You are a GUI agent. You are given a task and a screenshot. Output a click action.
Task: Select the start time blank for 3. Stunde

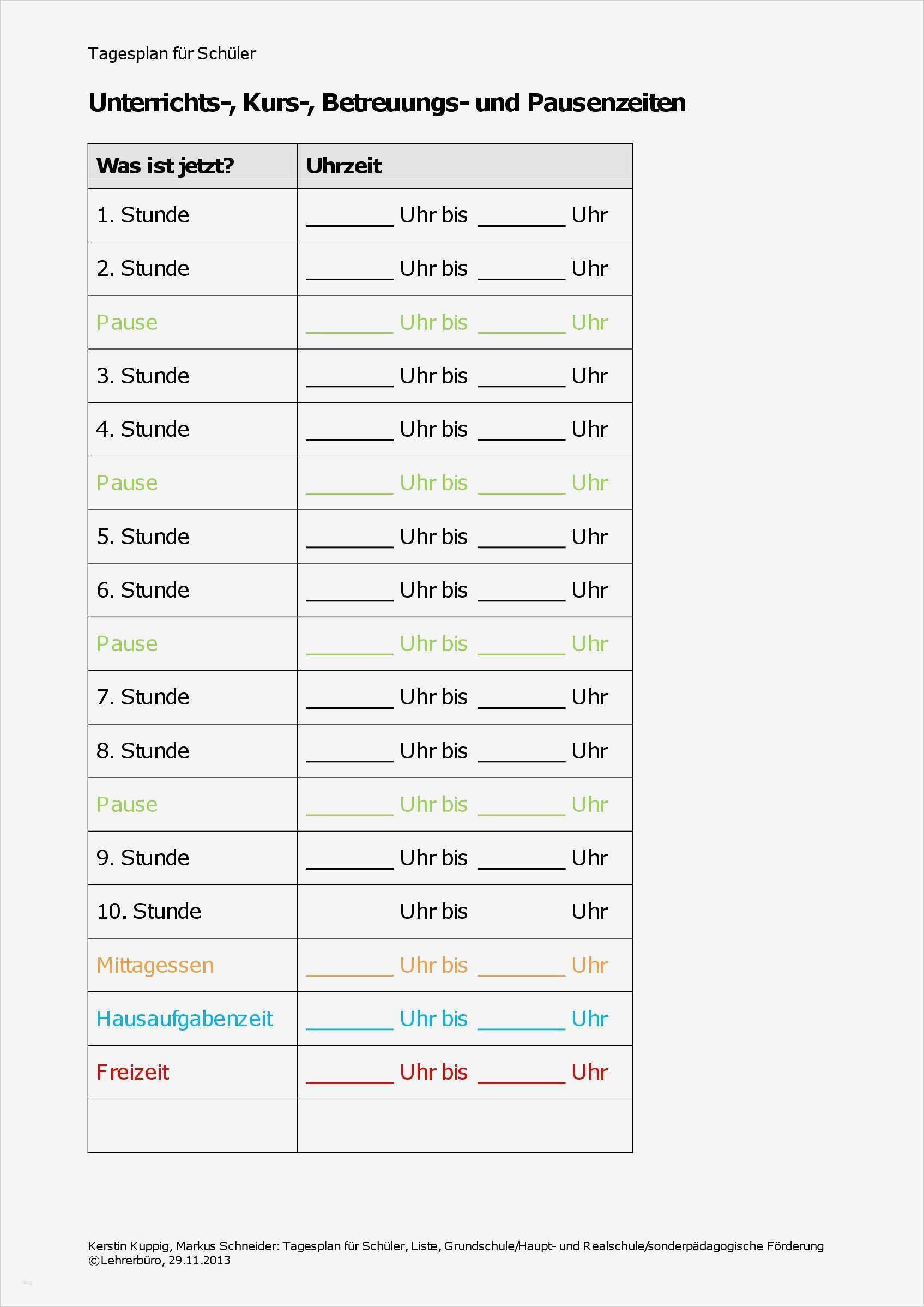pyautogui.click(x=349, y=380)
